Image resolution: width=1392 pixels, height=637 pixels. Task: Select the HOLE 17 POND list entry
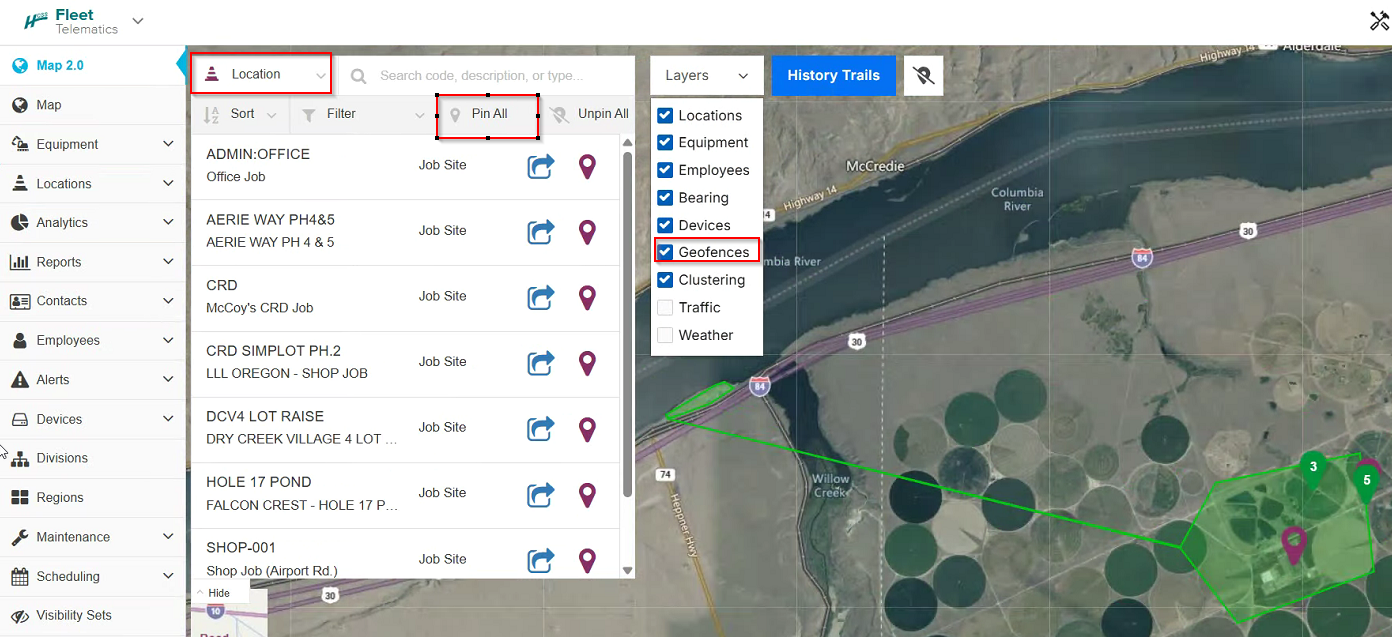pos(406,494)
